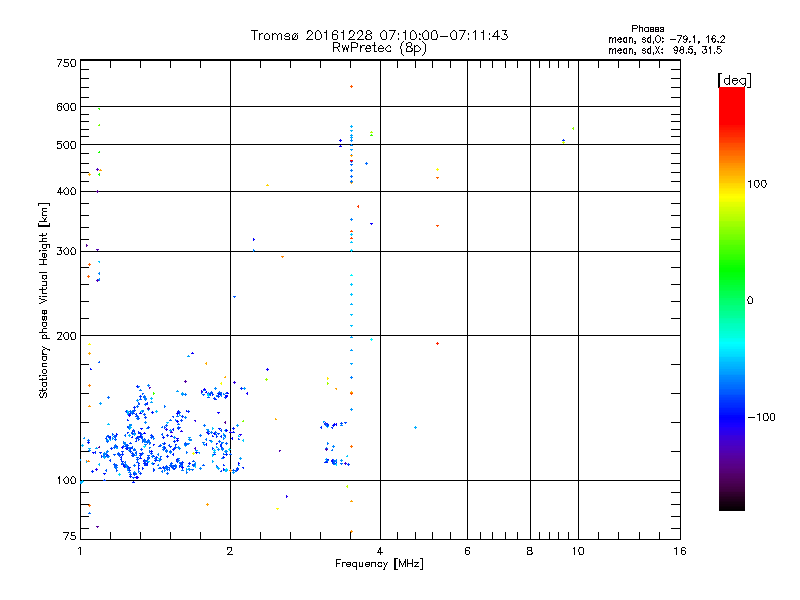The image size is (800, 600).
Task: Click the black bottom of the phase colorbar
Action: click(x=732, y=503)
